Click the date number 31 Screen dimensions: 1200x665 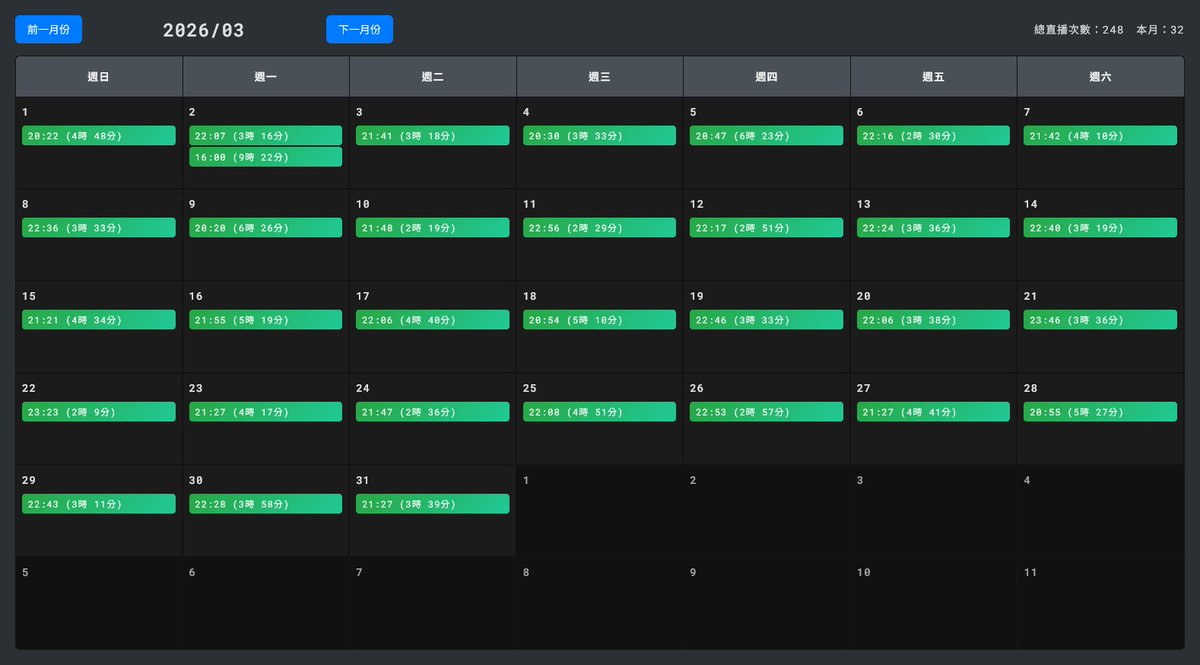coord(363,480)
